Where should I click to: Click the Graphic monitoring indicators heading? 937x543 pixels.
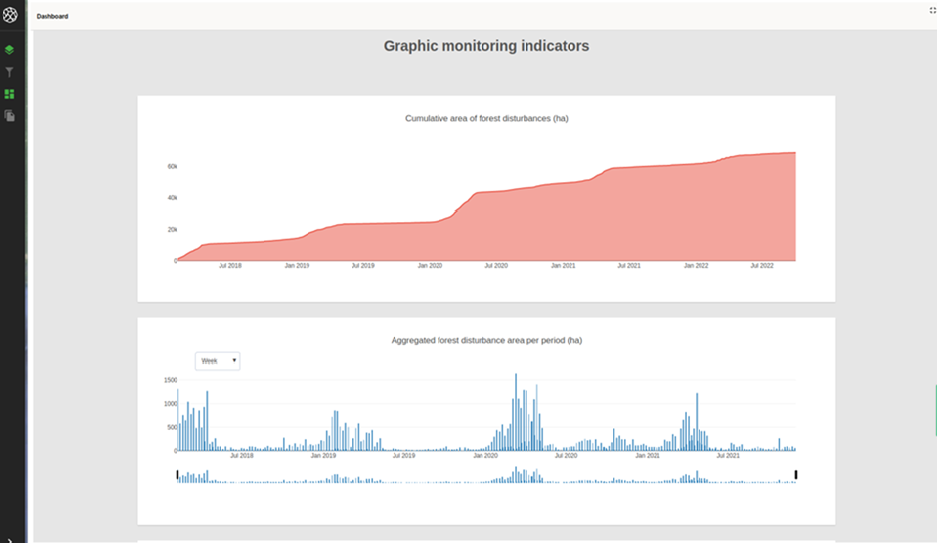pyautogui.click(x=486, y=46)
